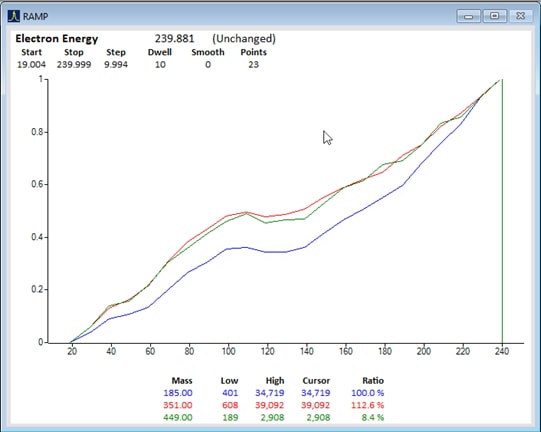Select the green mass 449.00 entry
The image size is (541, 432).
(178, 418)
